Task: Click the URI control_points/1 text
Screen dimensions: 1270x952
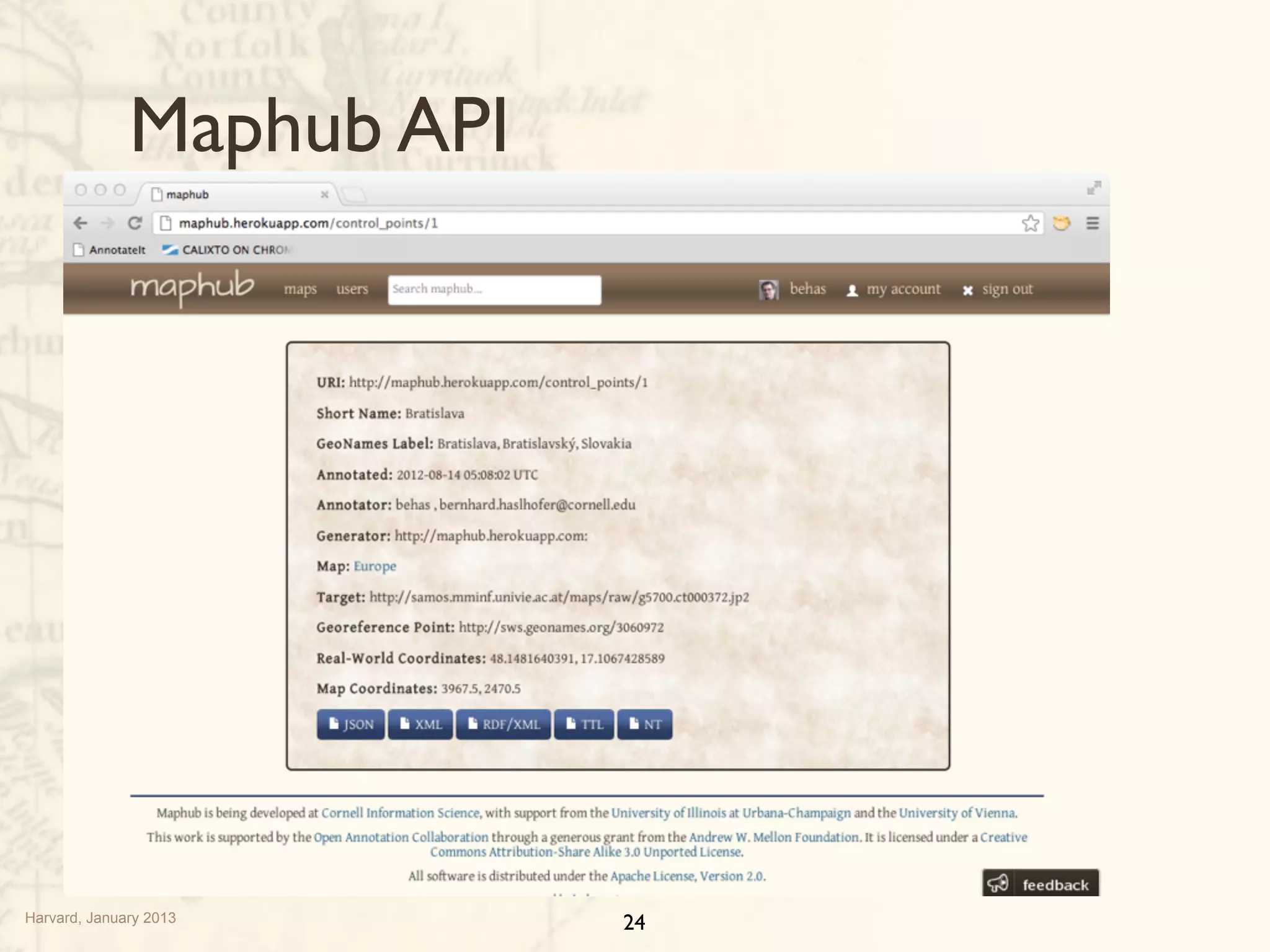Action: tap(498, 382)
